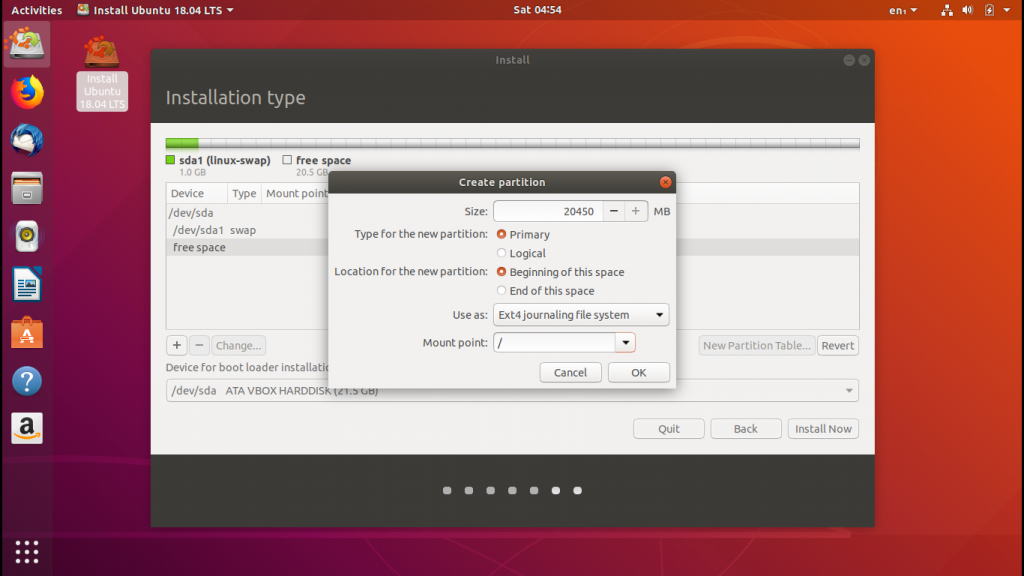Remove partition with minus button
This screenshot has height=576, width=1024.
[199, 345]
